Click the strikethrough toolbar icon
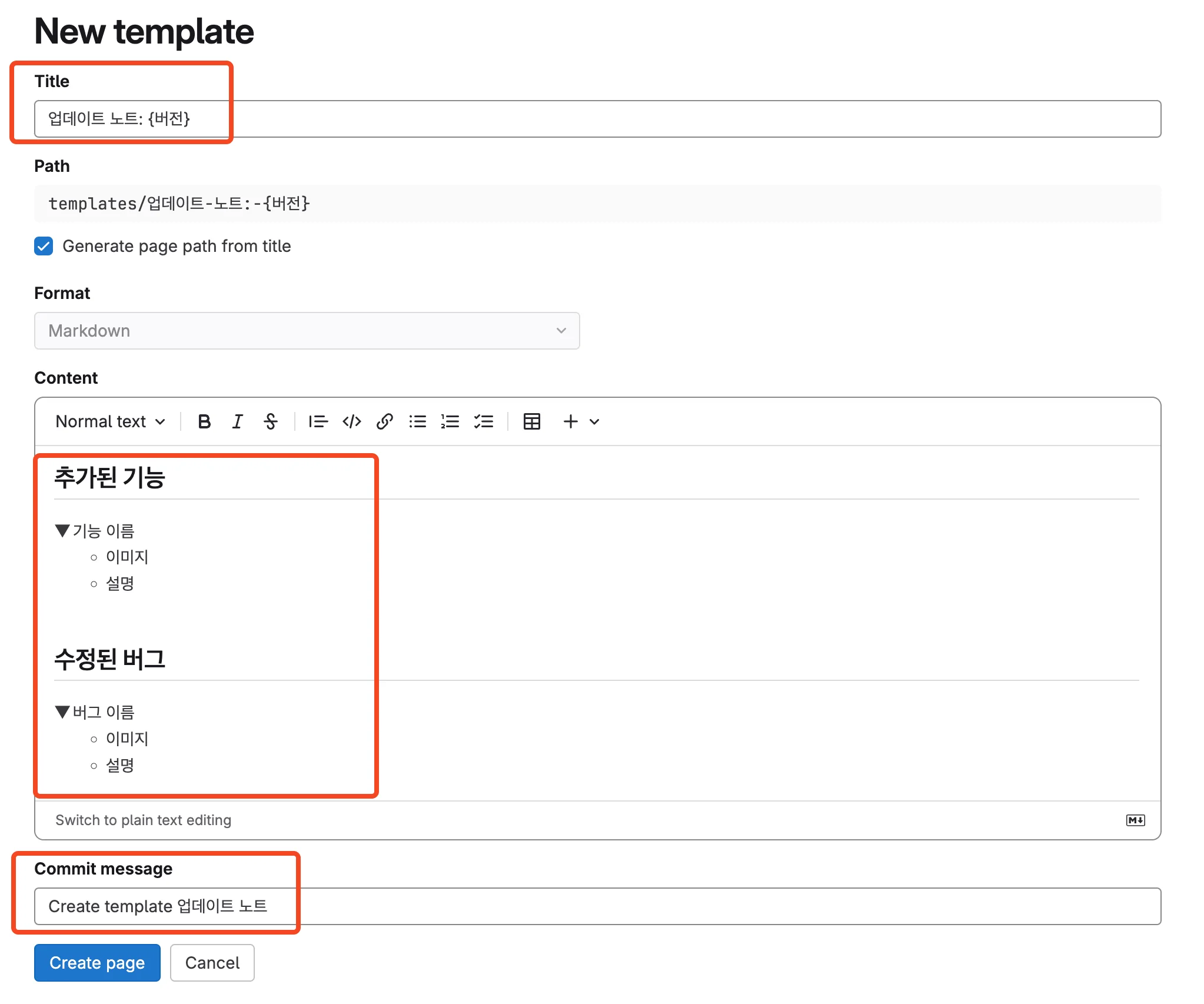Image resolution: width=1204 pixels, height=1004 pixels. 270,421
